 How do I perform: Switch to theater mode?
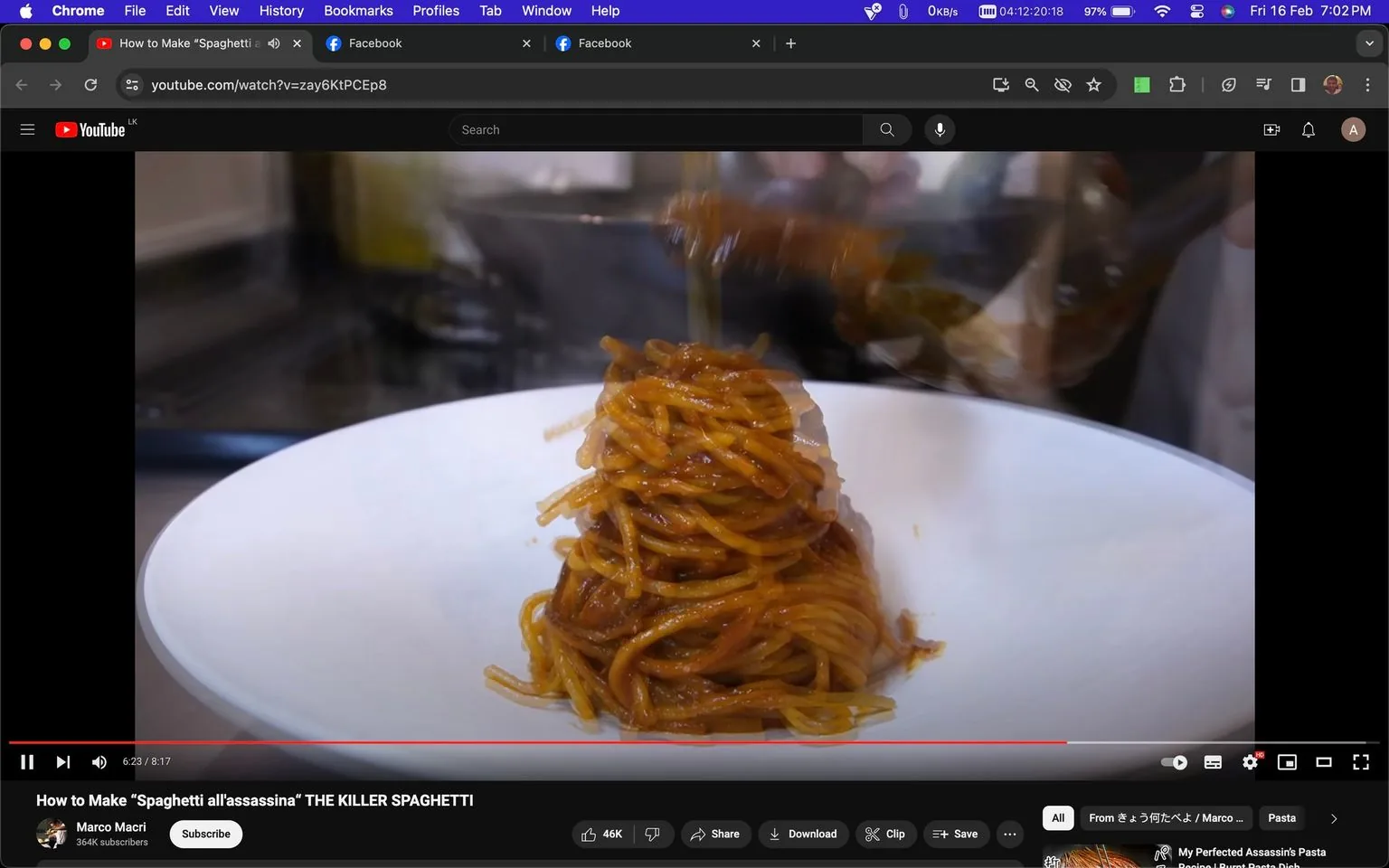[1324, 761]
